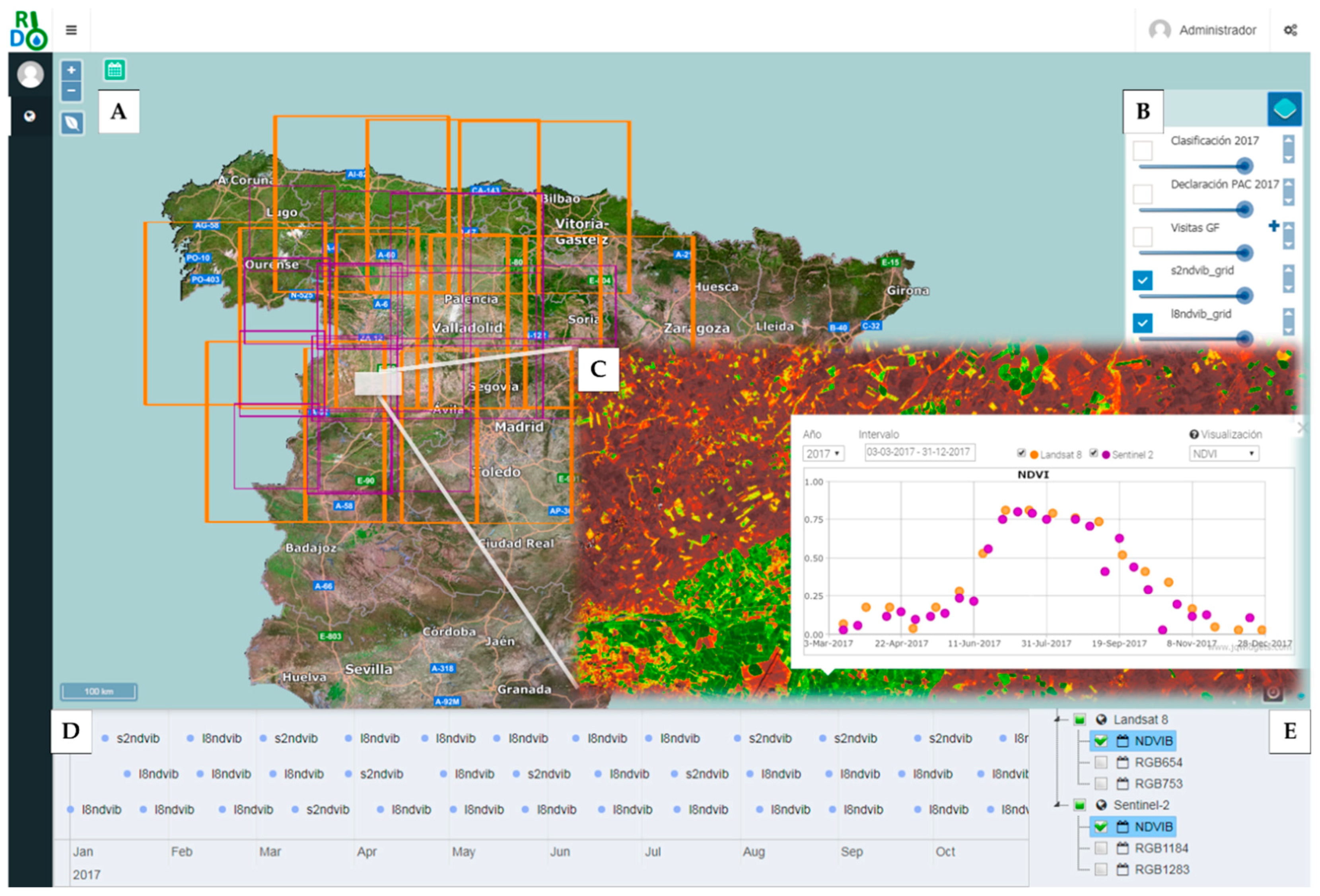The width and height of the screenshot is (1320, 896).
Task: Click the map zoom out button
Action: 72,91
